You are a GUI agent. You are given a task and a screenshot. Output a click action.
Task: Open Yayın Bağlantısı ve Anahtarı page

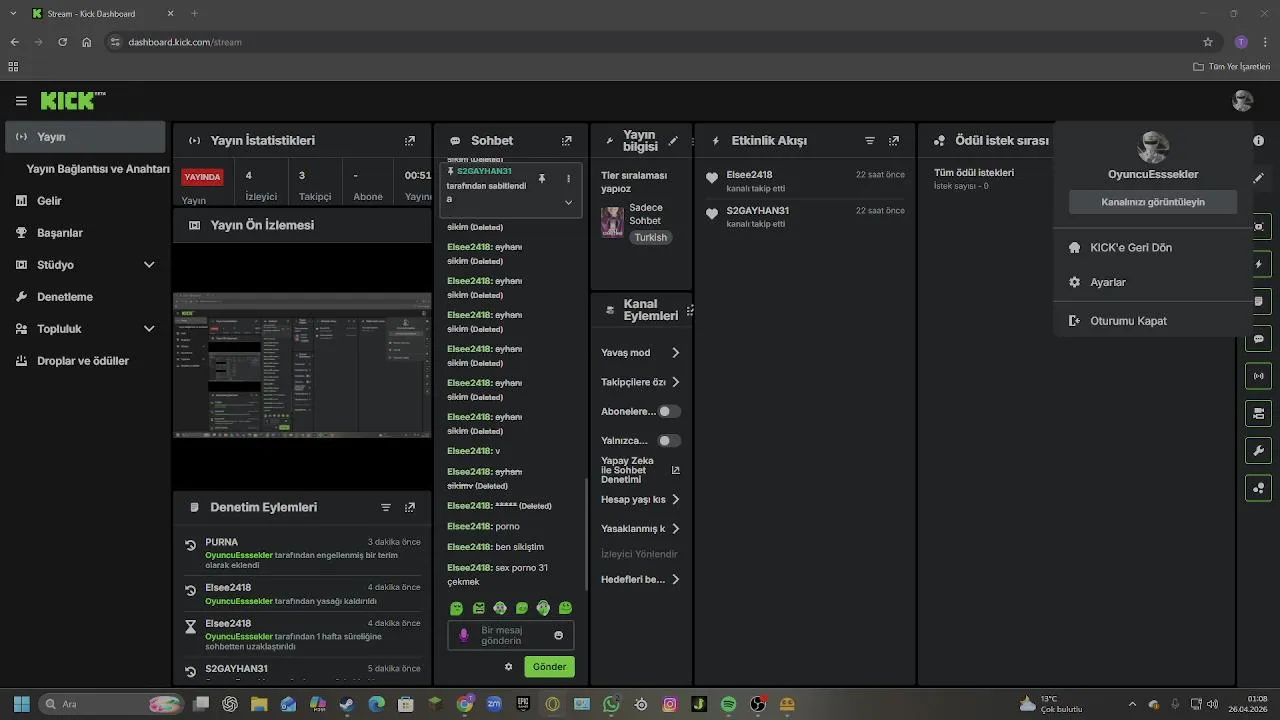[x=98, y=169]
